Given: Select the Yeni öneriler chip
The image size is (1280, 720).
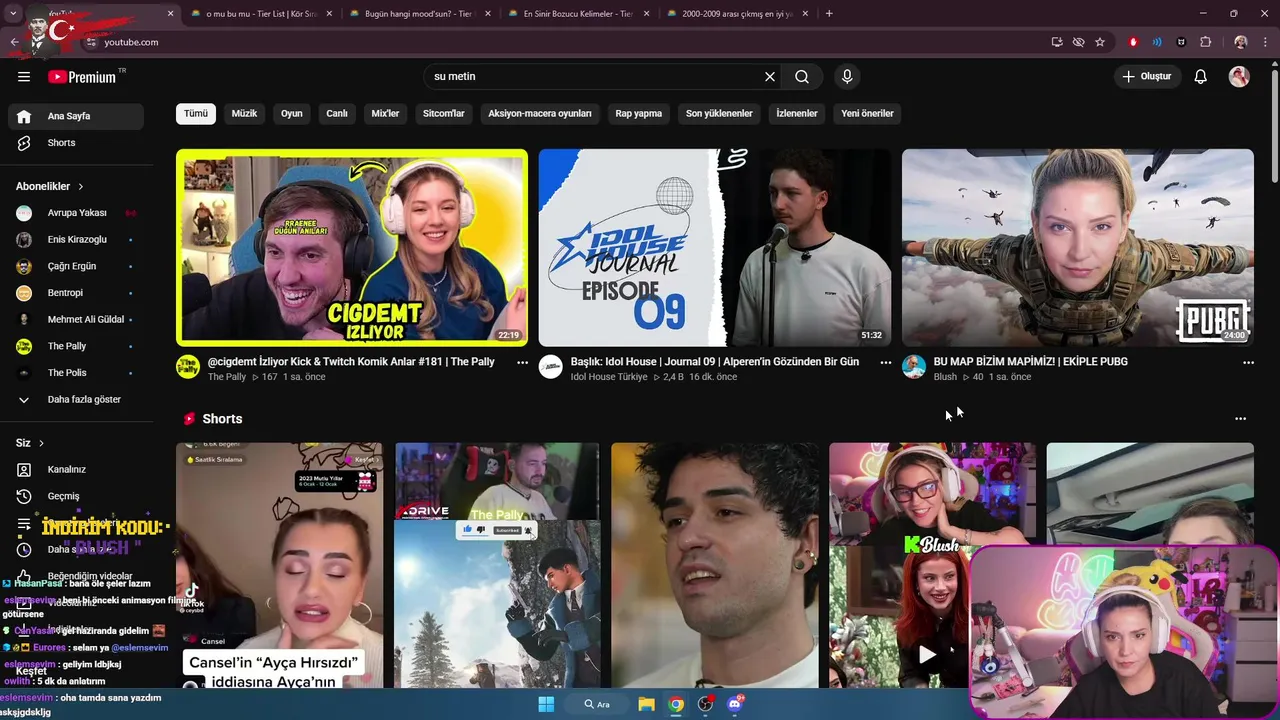Looking at the screenshot, I should (x=867, y=114).
